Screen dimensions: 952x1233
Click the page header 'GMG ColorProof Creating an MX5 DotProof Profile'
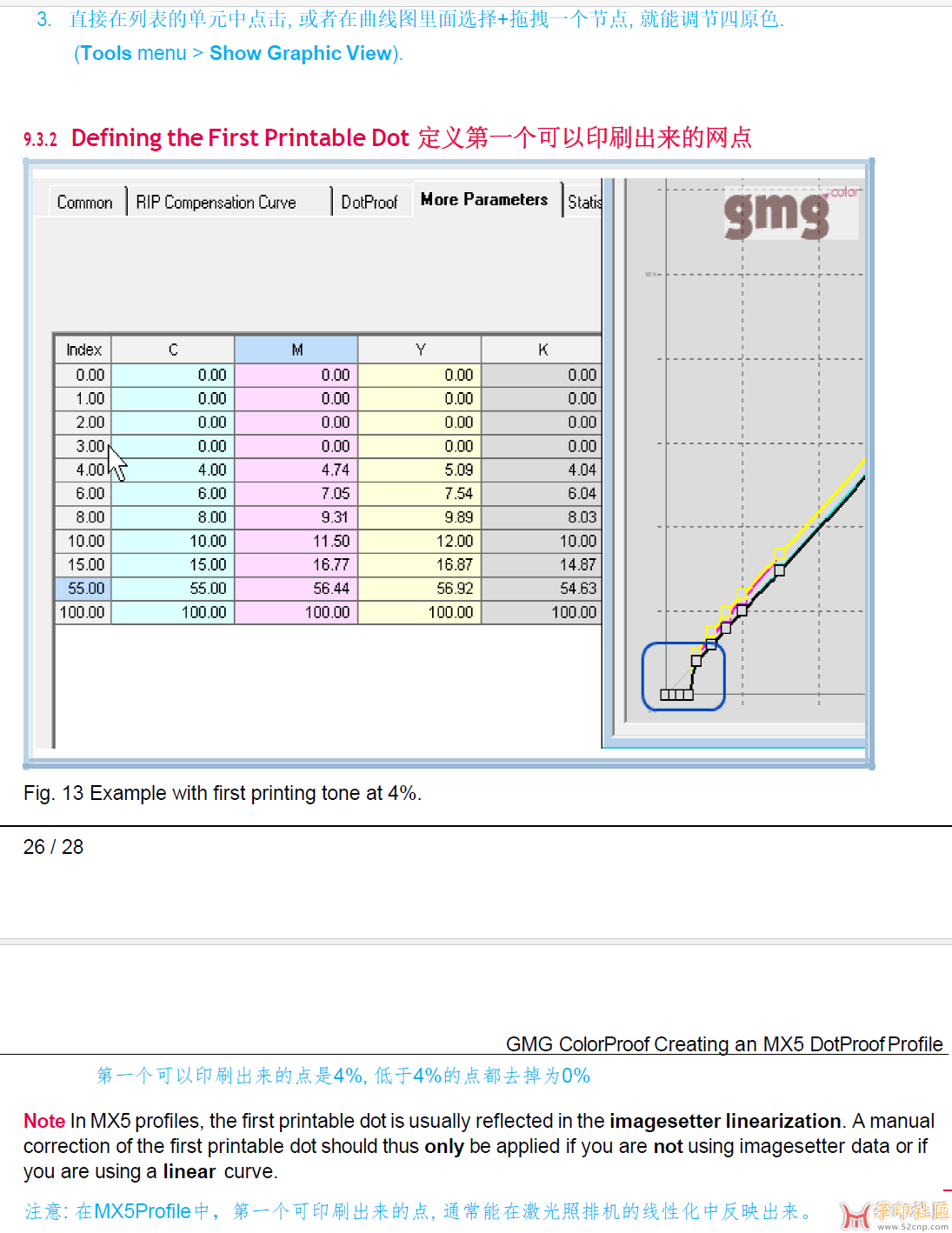(724, 1043)
